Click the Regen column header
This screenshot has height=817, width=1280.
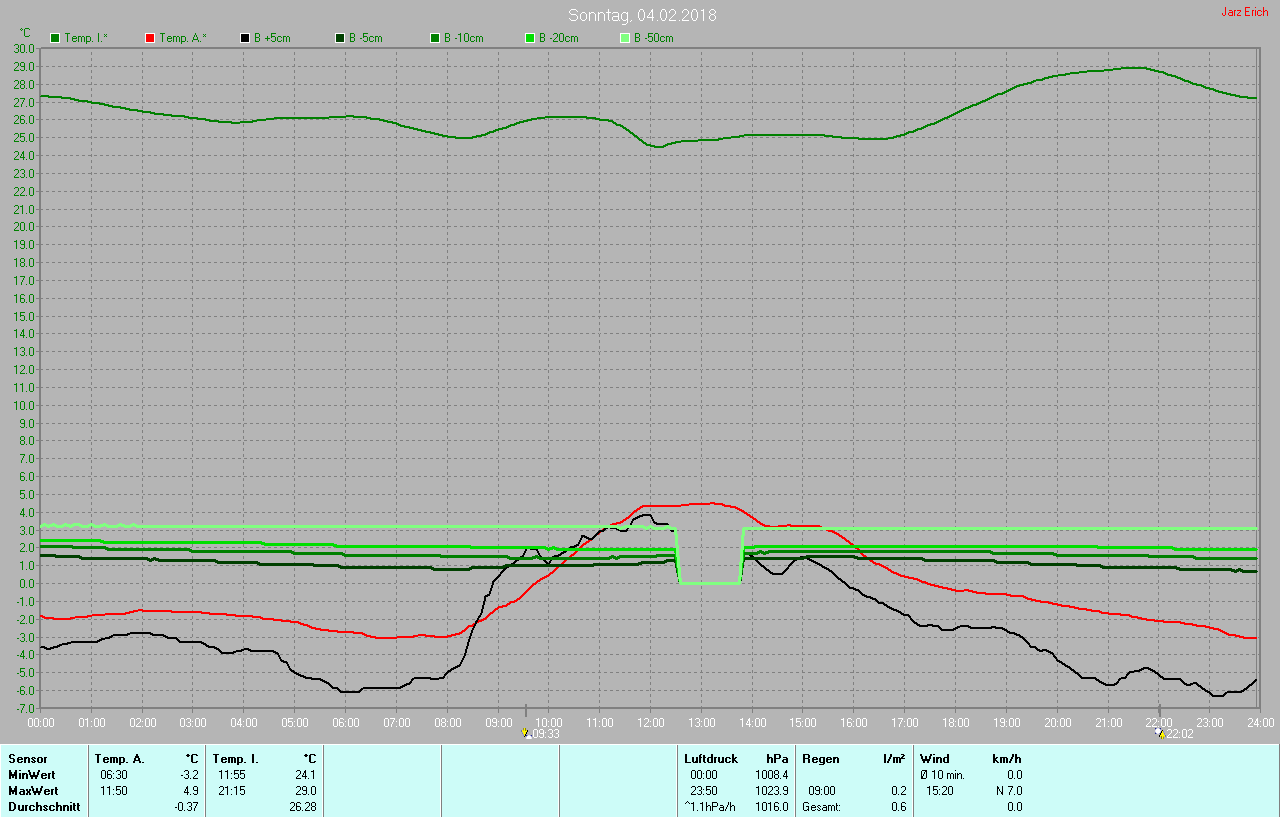pyautogui.click(x=820, y=759)
